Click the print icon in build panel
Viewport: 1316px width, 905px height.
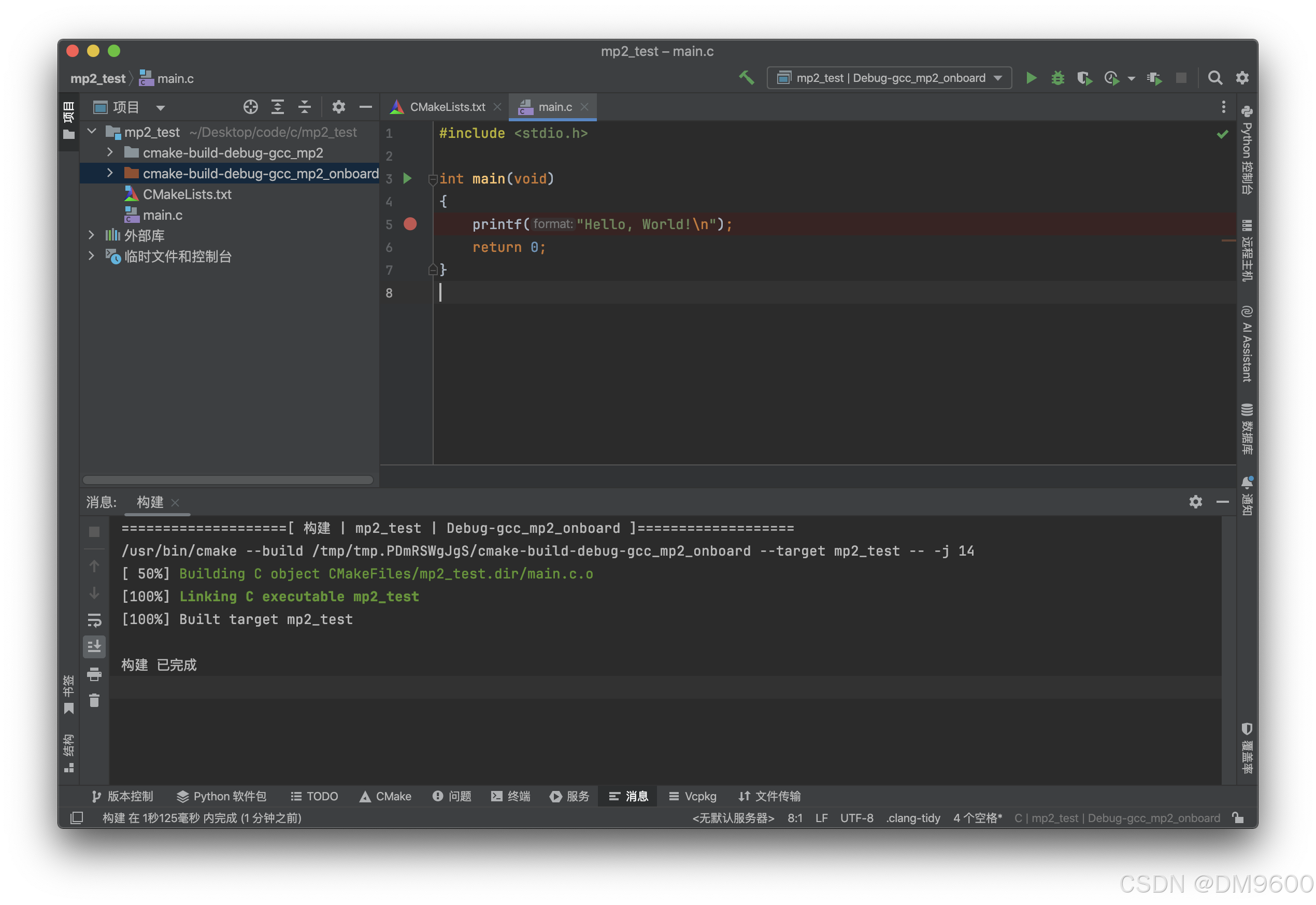tap(94, 674)
